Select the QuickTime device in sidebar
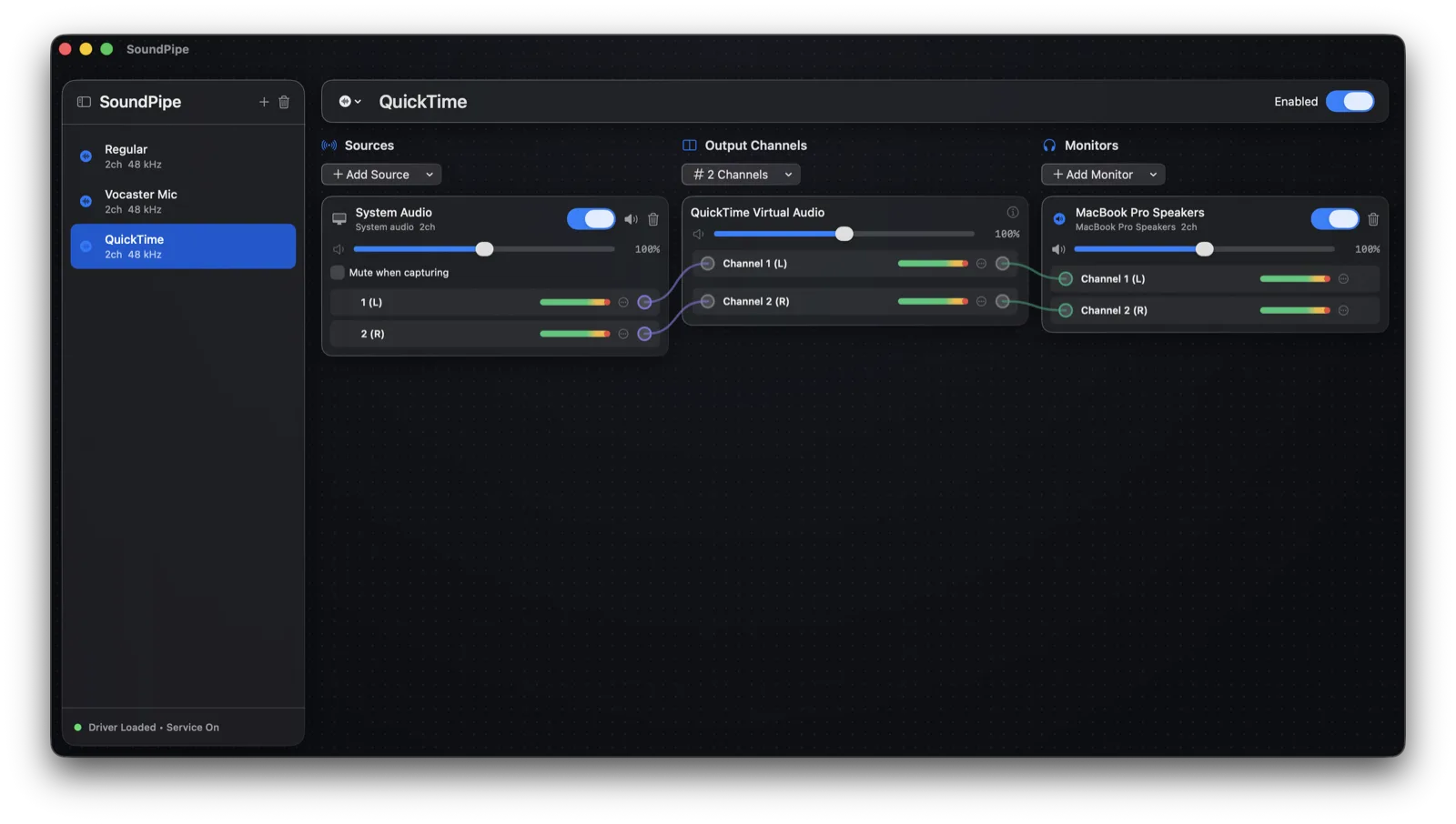This screenshot has height=824, width=1456. pos(183,246)
